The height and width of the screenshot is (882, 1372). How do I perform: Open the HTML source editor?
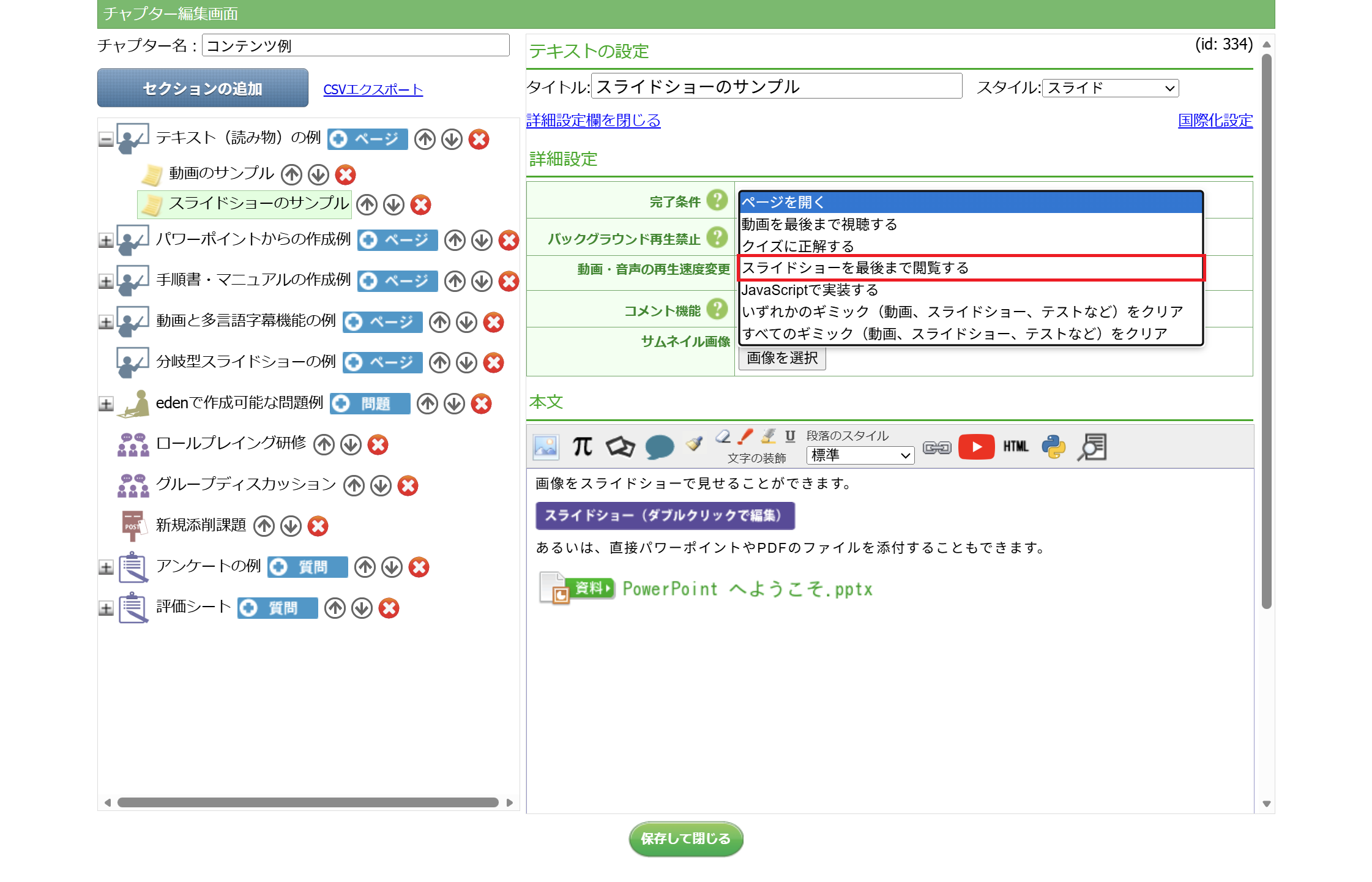1016,447
